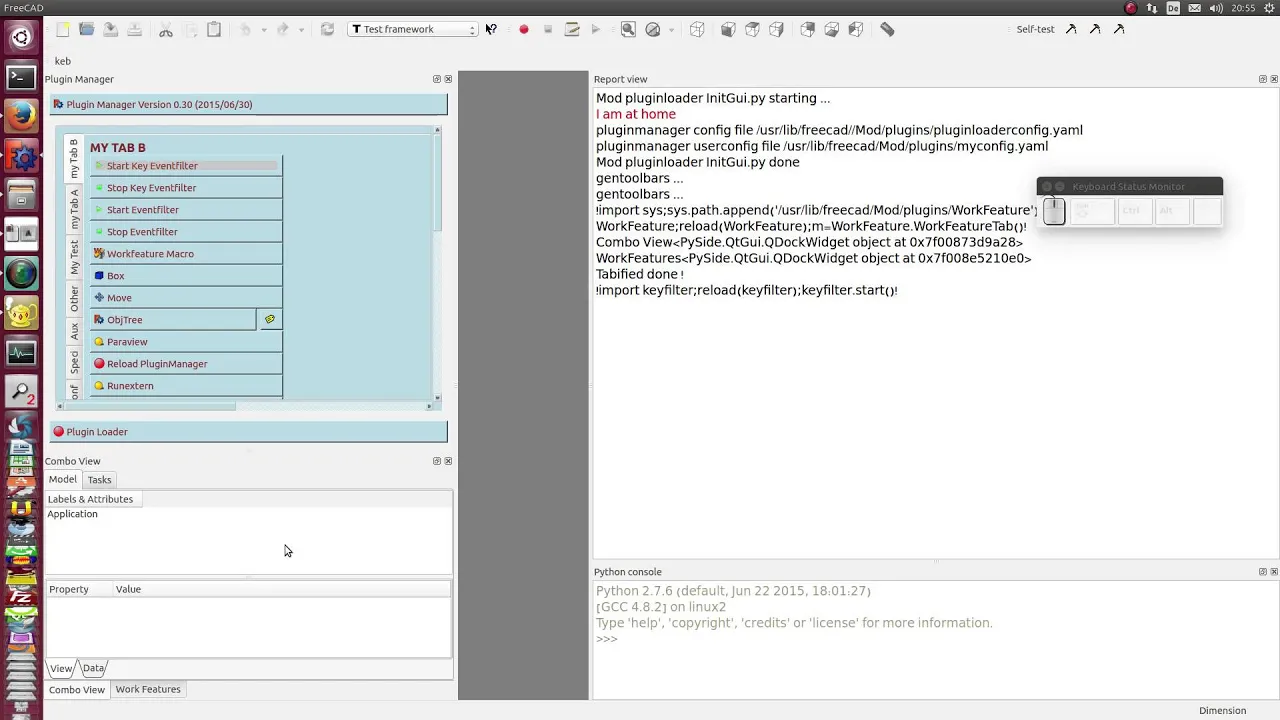Expand the Undo history dropdown arrow
The height and width of the screenshot is (720, 1280).
coord(264,30)
